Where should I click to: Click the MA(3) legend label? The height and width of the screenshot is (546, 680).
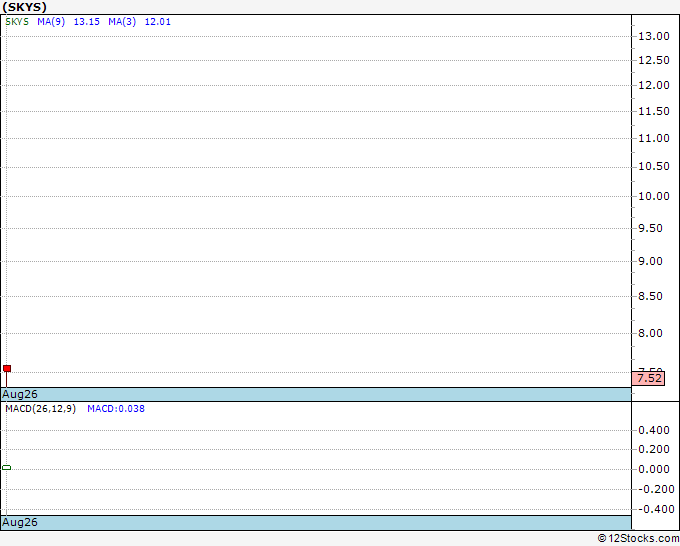tap(122, 22)
